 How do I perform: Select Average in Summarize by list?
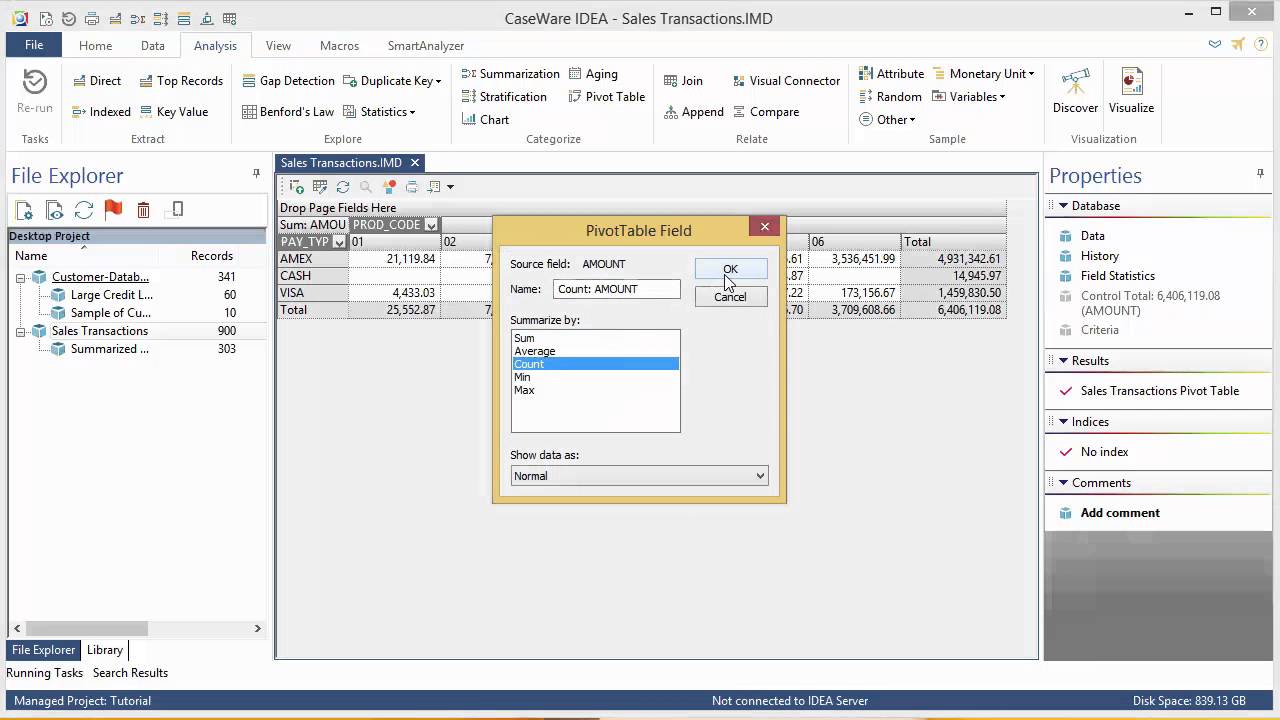[595, 351]
